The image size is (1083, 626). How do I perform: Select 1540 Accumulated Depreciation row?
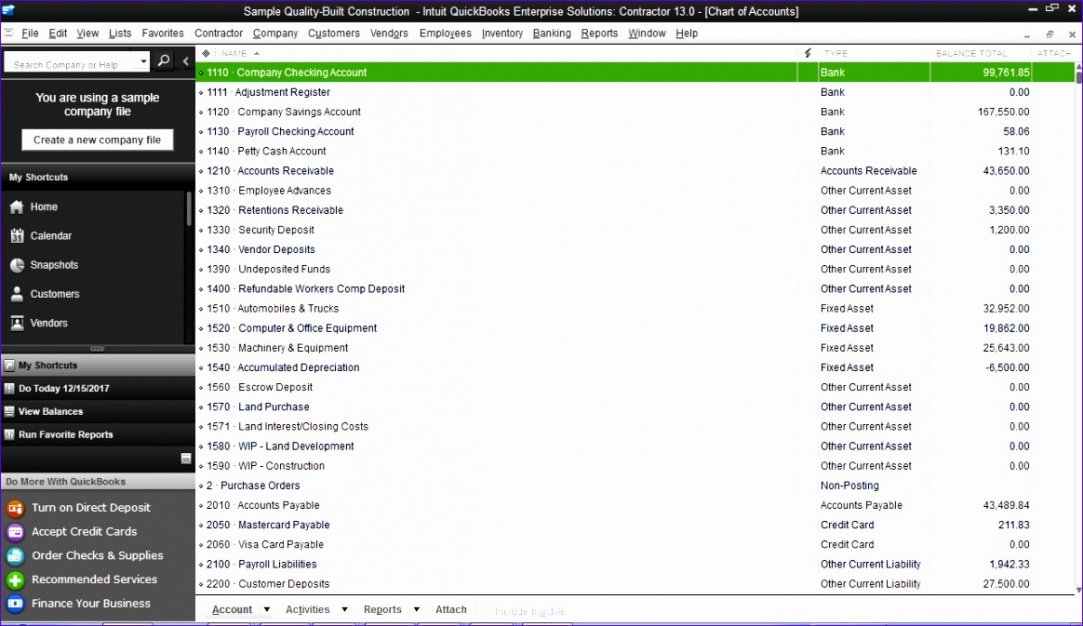[x=635, y=368]
